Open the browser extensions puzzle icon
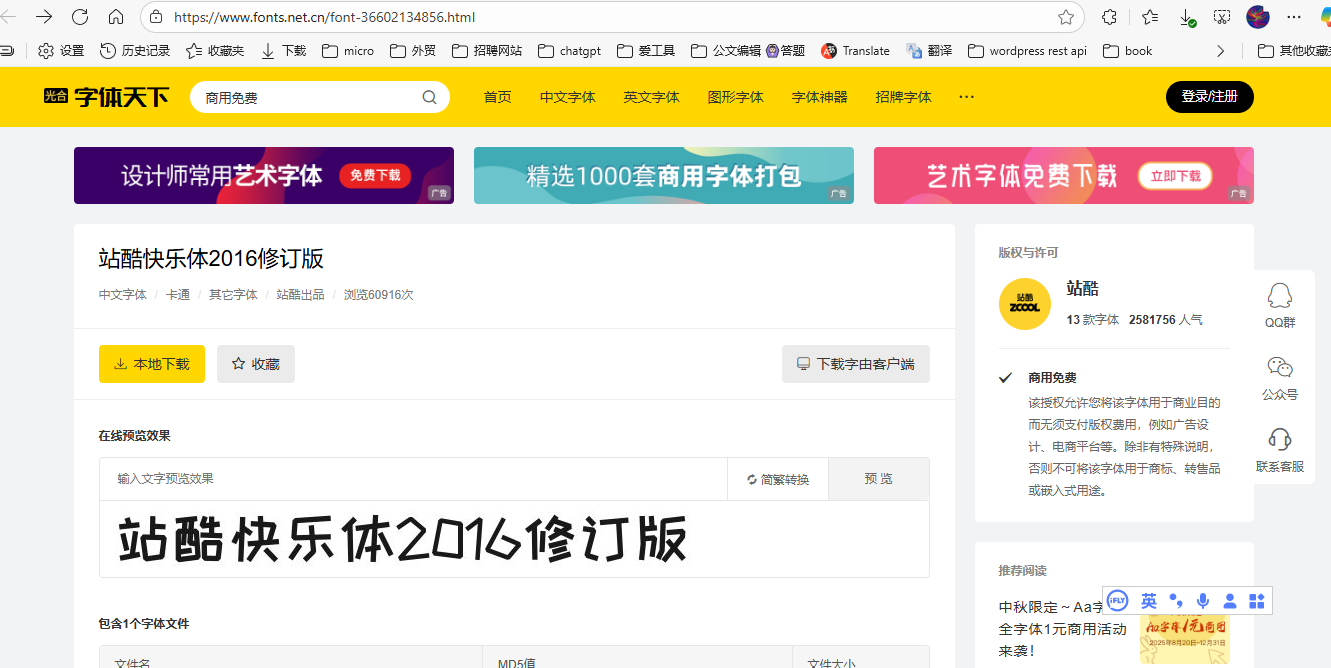 pyautogui.click(x=1109, y=17)
